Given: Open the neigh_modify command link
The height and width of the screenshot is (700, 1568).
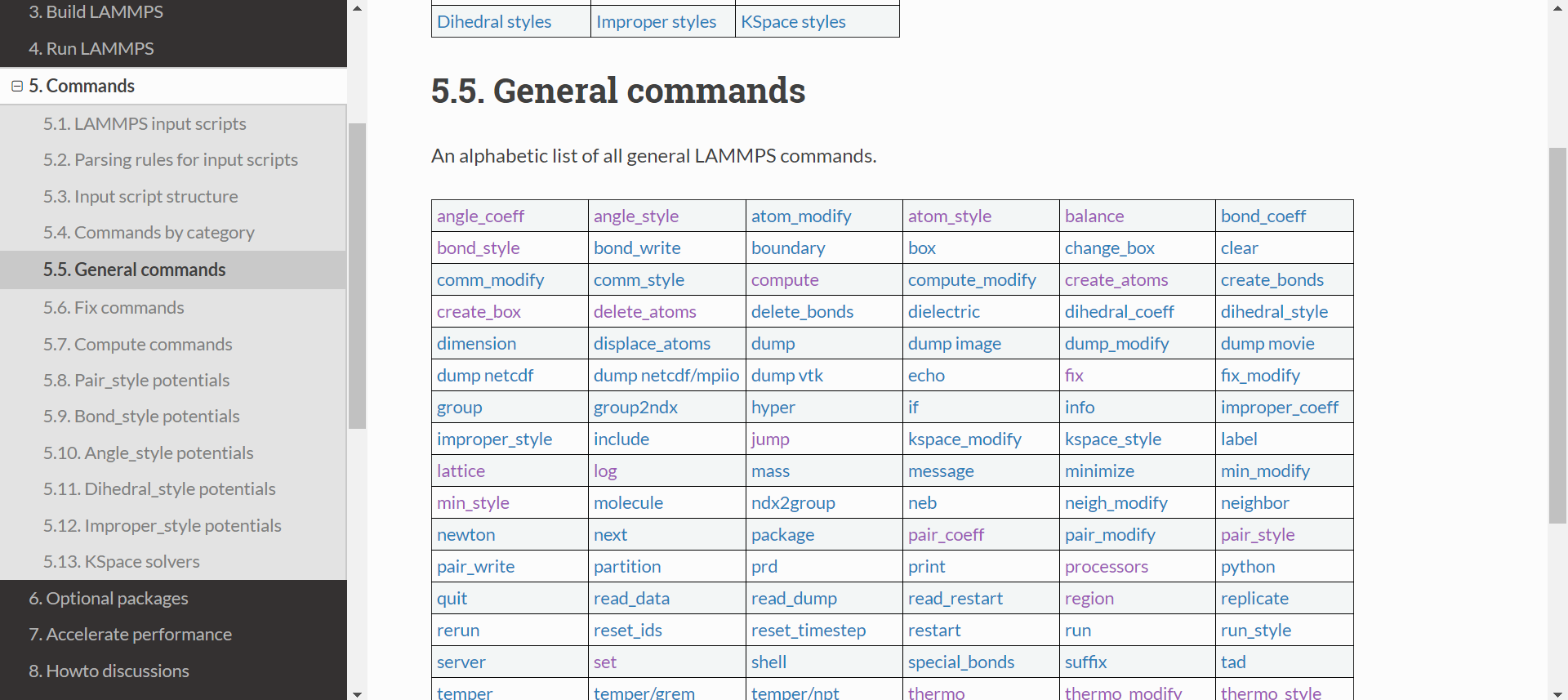Looking at the screenshot, I should pos(1116,503).
